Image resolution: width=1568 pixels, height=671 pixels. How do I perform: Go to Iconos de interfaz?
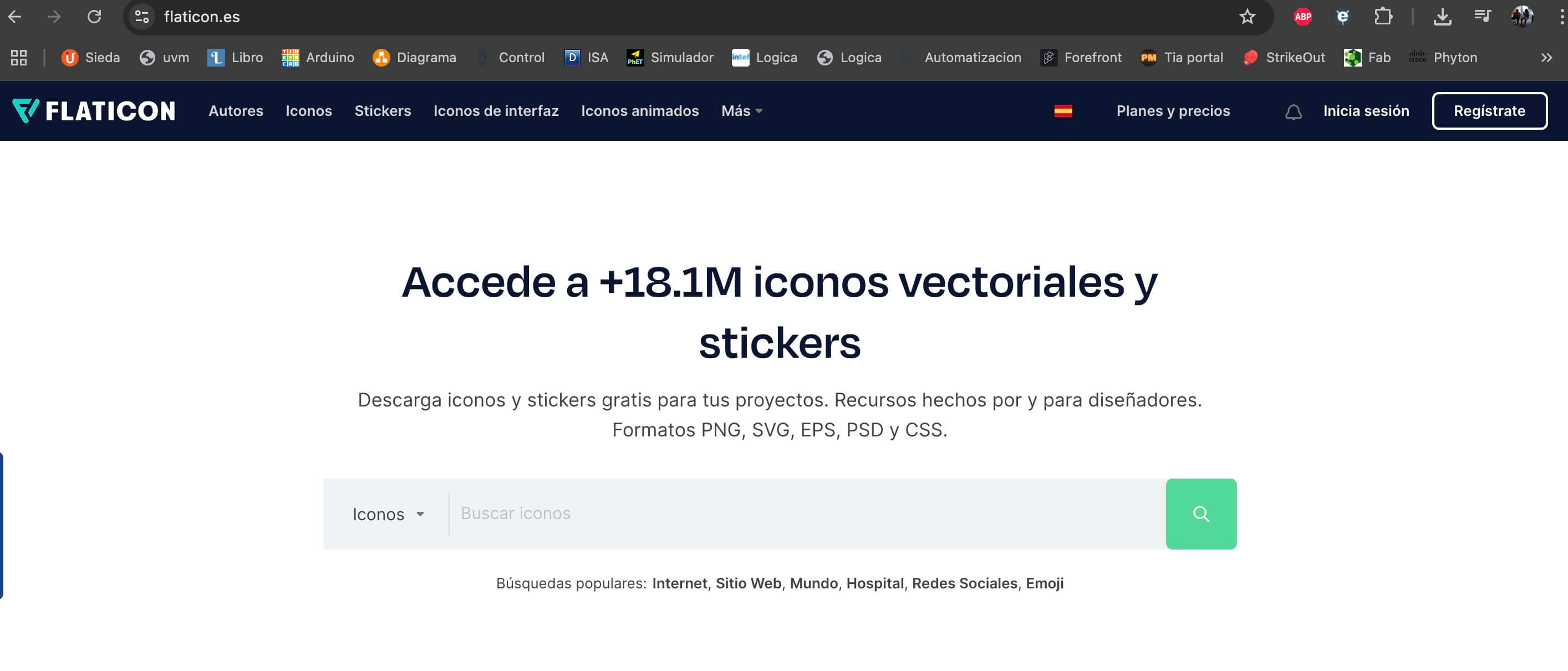coord(496,111)
